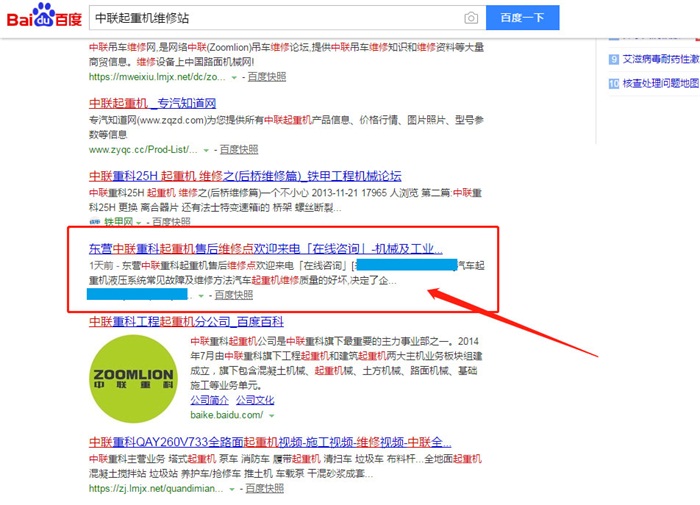This screenshot has height=505, width=700.
Task: Expand dropdown next to www.zyqc.cc URL
Action: click(x=206, y=150)
